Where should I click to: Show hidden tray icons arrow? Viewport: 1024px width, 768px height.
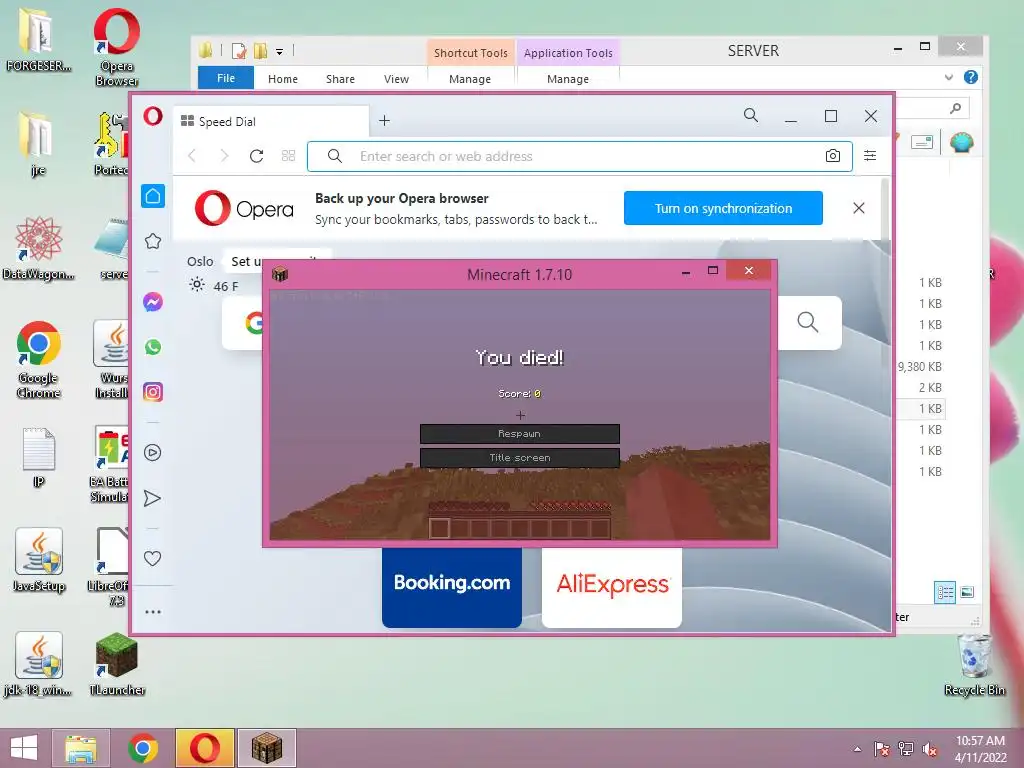(857, 750)
